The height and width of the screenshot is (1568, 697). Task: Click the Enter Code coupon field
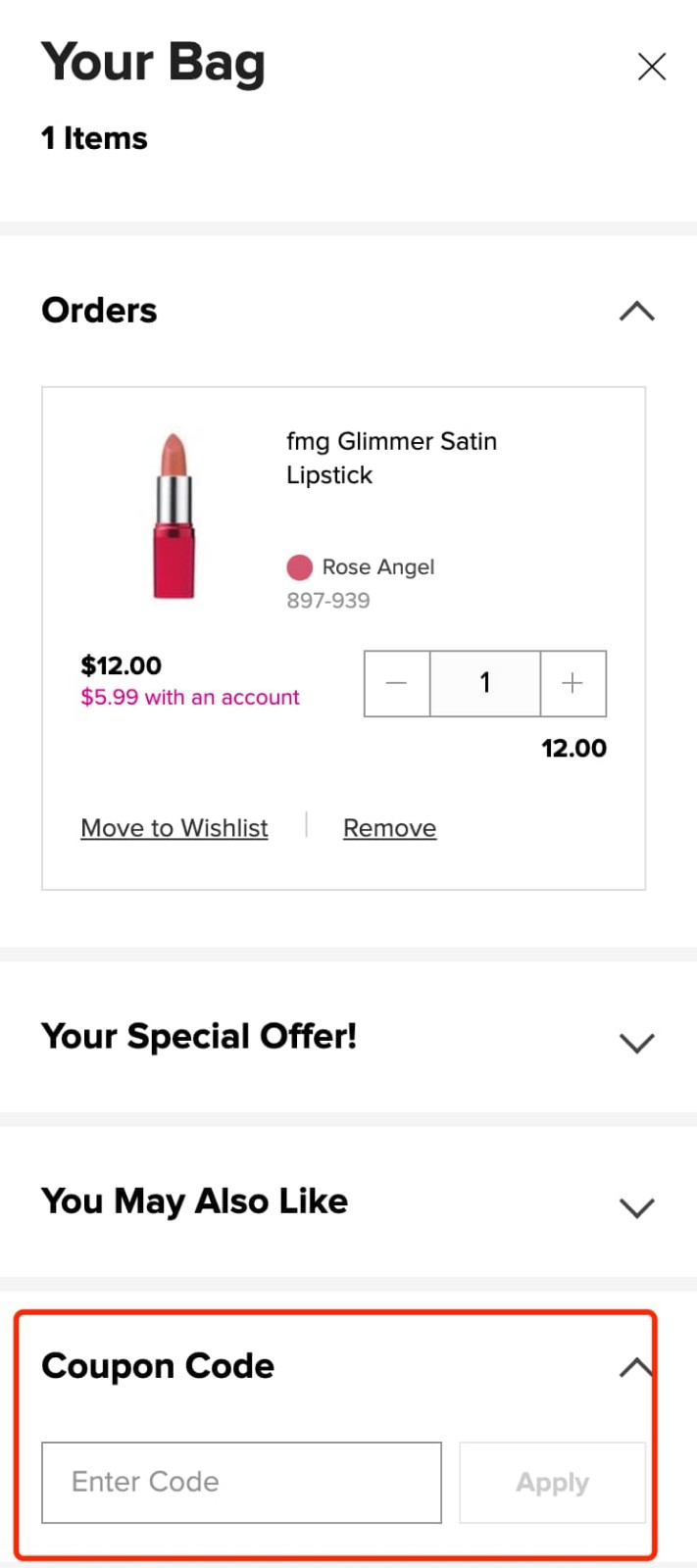[240, 1482]
